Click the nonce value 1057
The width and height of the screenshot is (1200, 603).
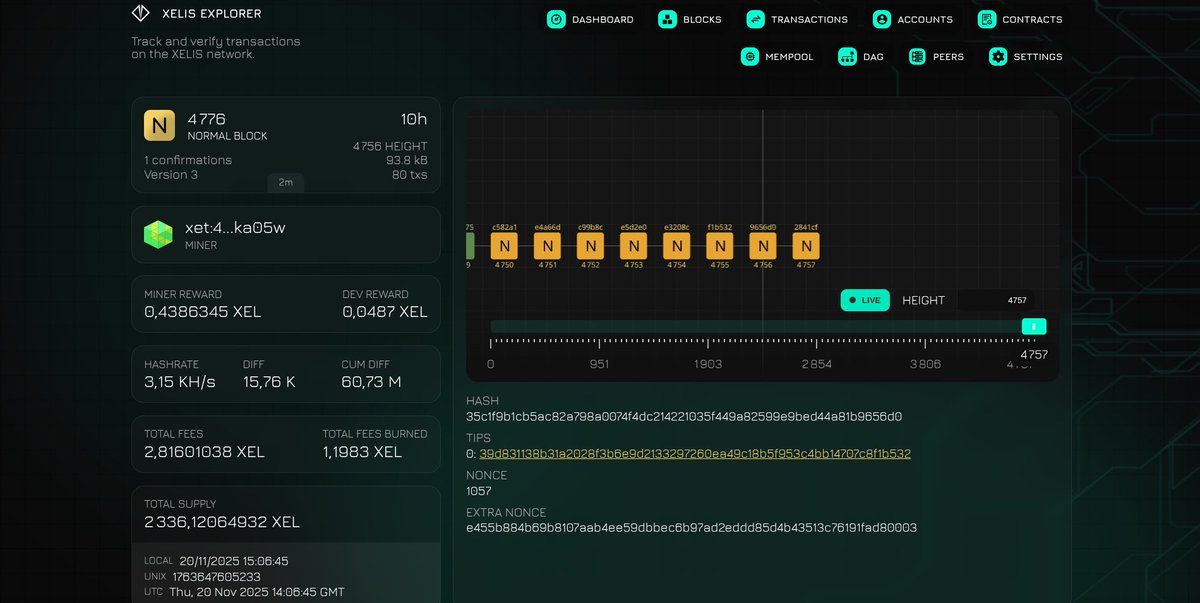tap(479, 492)
